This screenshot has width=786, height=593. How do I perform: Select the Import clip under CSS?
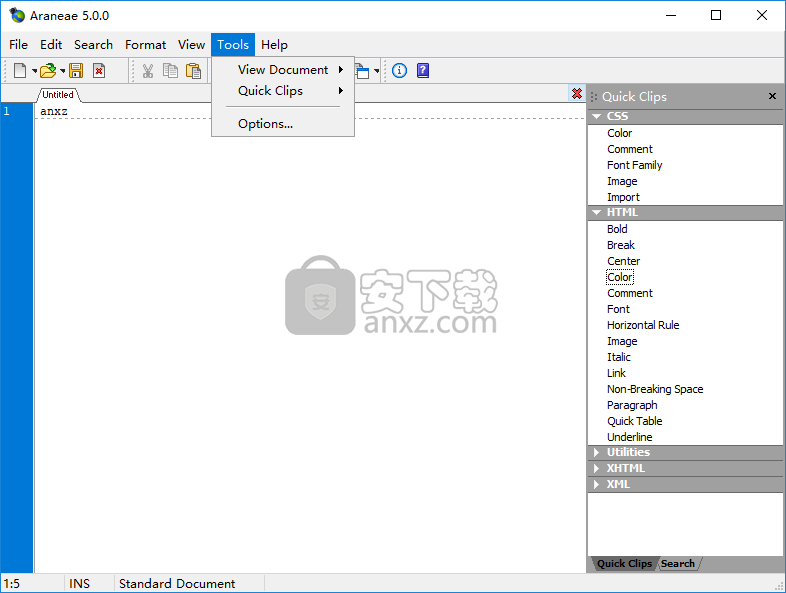(x=623, y=197)
